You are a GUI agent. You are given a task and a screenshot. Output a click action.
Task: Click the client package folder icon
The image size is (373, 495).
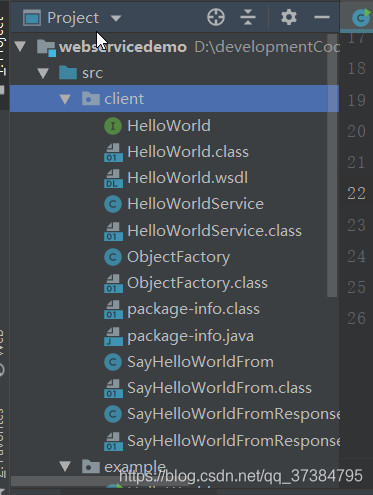pyautogui.click(x=91, y=99)
